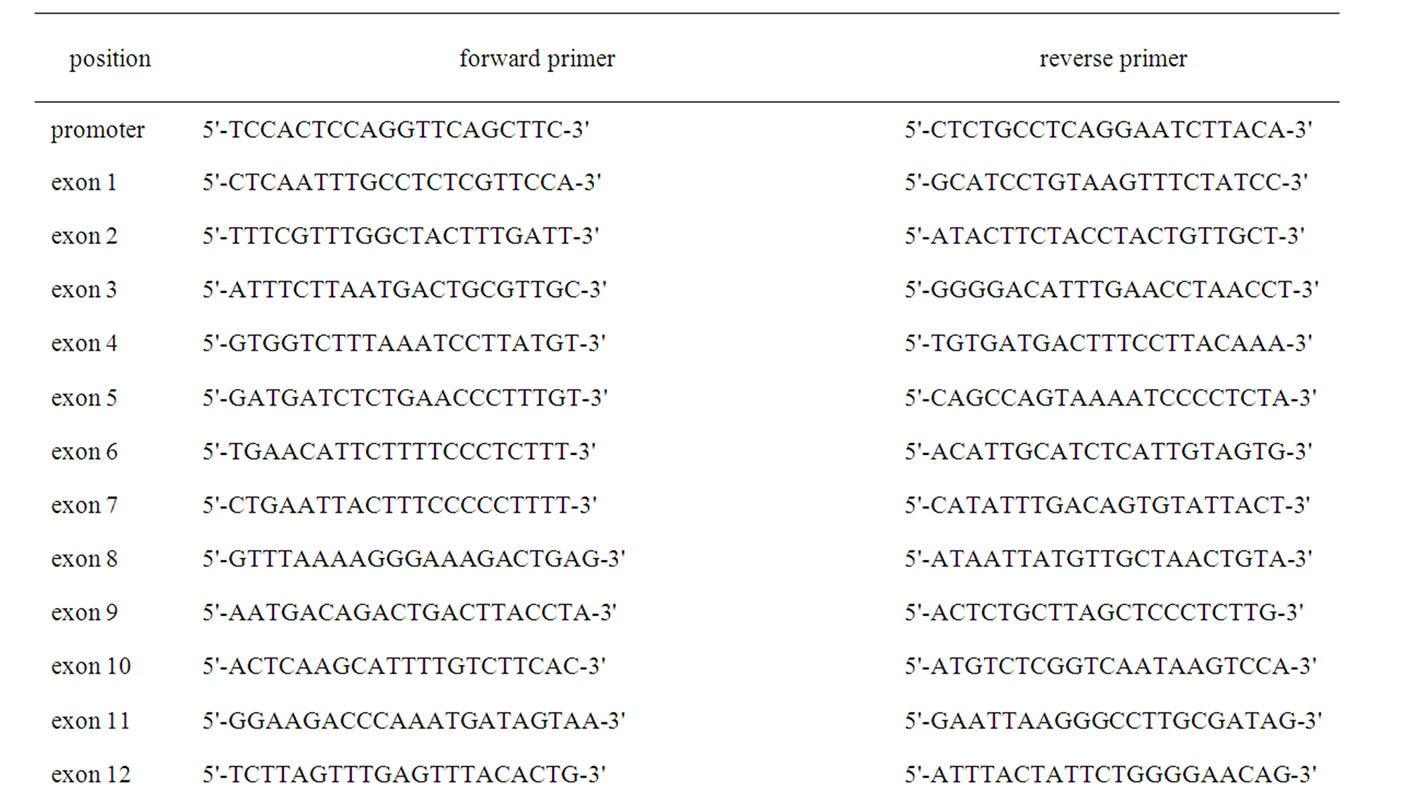Click exon 12 reverse primer ATTTACTATTCTGGGGAACAG
Viewport: 1406px width, 797px height.
(x=1111, y=774)
